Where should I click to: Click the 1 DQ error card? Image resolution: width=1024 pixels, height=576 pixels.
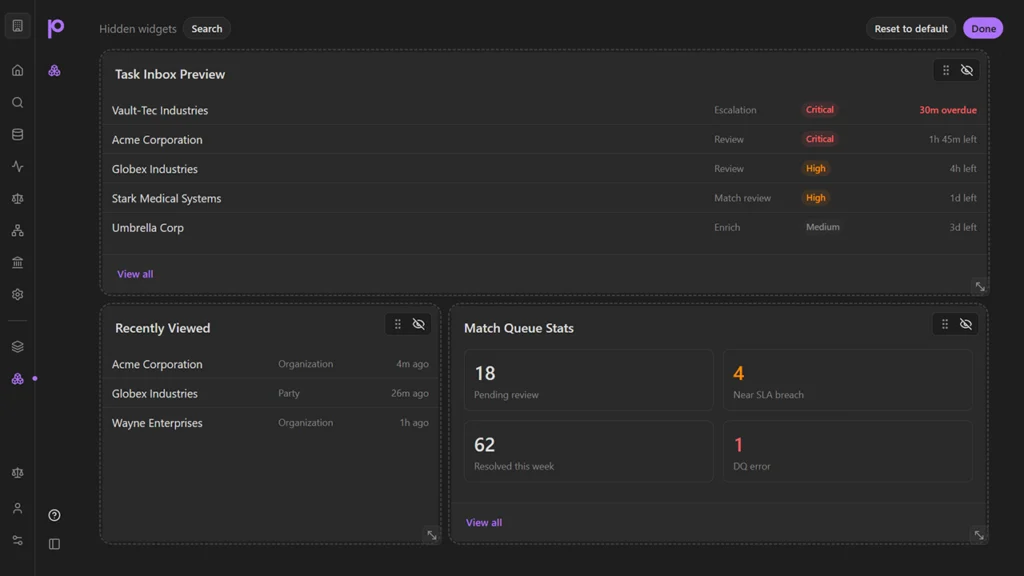(x=848, y=451)
